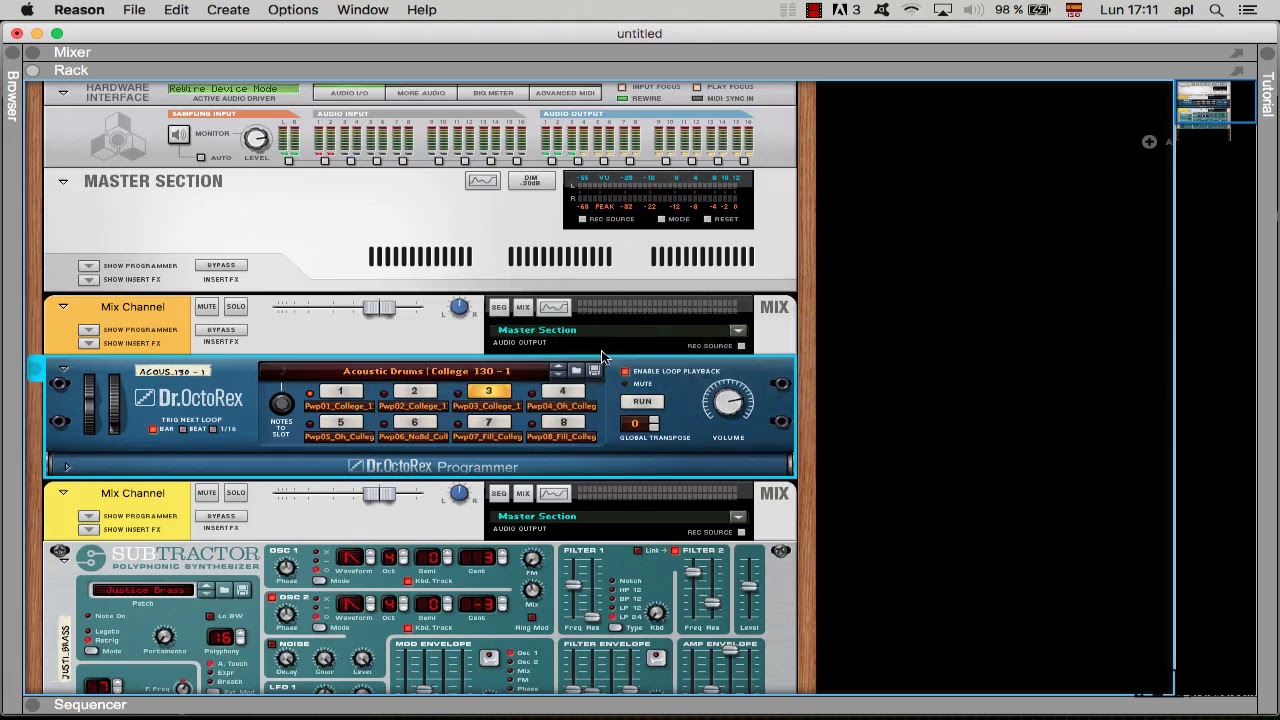
Task: Open the File menu
Action: point(134,10)
